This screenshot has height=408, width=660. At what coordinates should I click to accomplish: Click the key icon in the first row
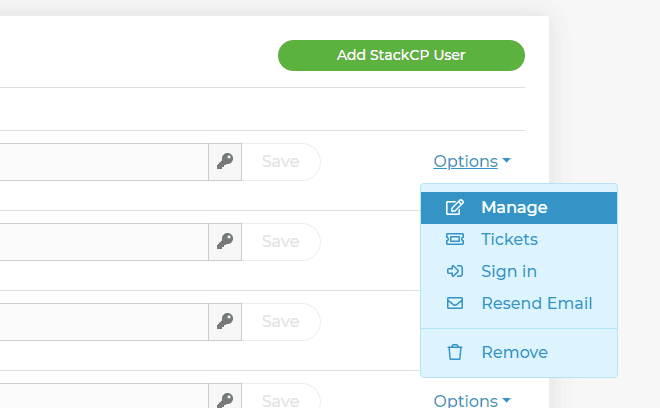(x=225, y=162)
